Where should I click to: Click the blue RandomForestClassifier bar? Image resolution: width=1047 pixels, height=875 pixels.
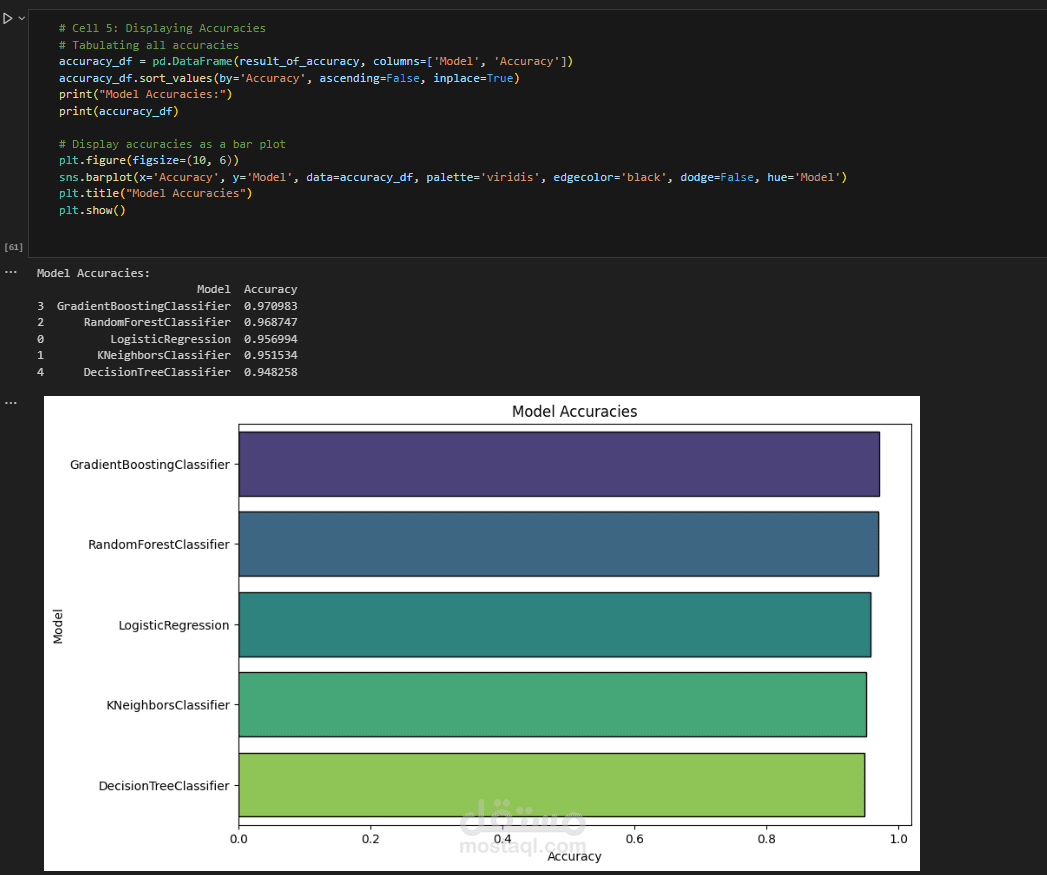[558, 544]
